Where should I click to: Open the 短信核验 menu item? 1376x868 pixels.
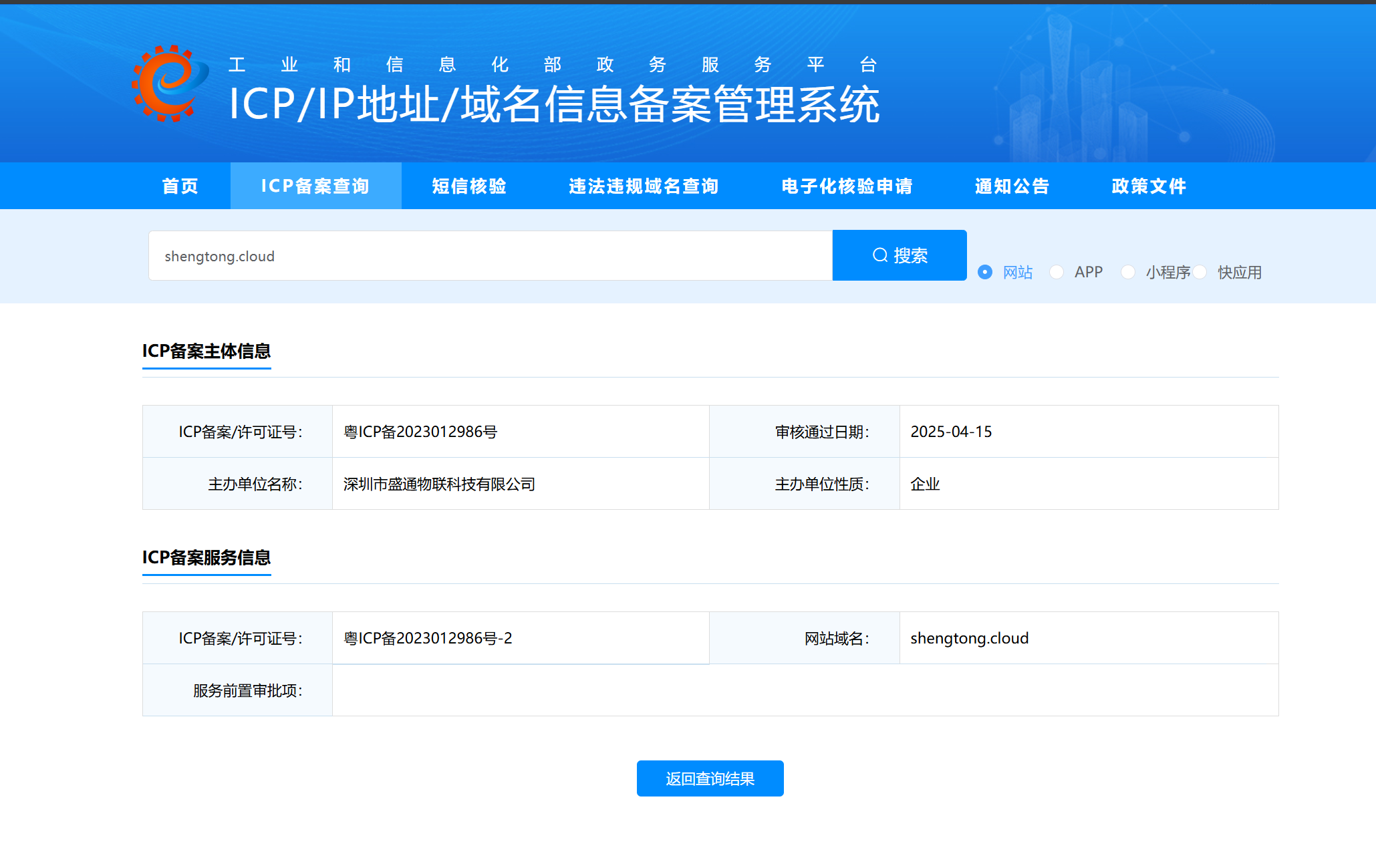(x=469, y=186)
